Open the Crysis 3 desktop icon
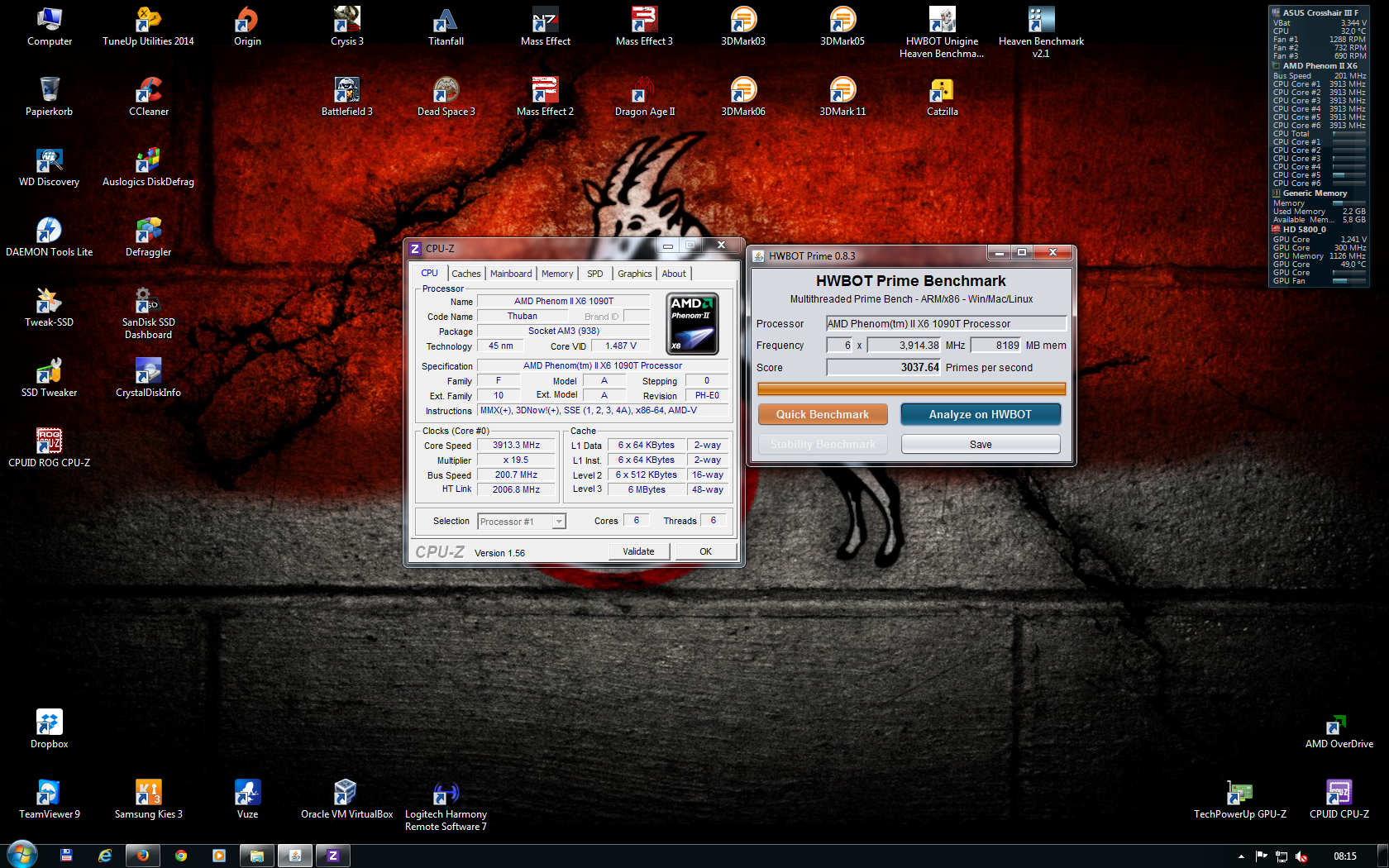Screen dimensions: 1389x868 346,26
